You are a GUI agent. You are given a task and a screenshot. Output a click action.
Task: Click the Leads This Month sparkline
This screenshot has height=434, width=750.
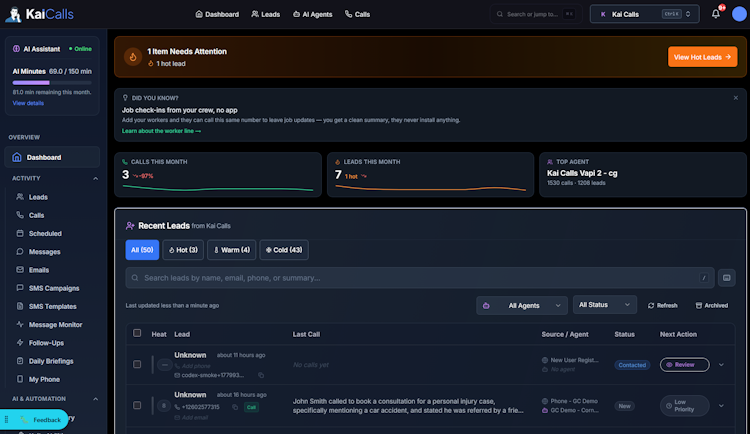coord(430,188)
